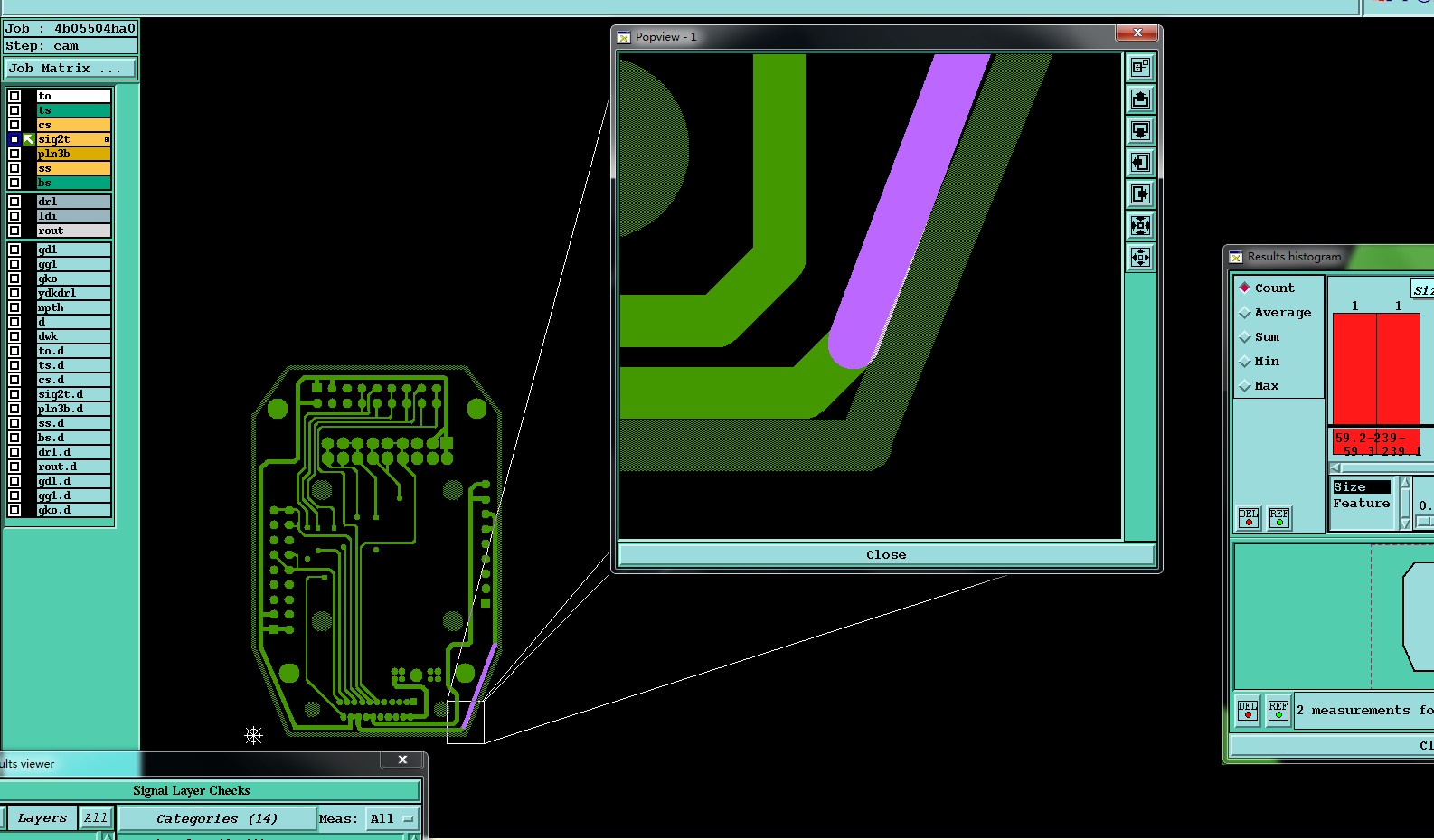Viewport: 1434px width, 840px height.
Task: Click the first red histogram bar 59.2-59.3
Action: point(1354,369)
